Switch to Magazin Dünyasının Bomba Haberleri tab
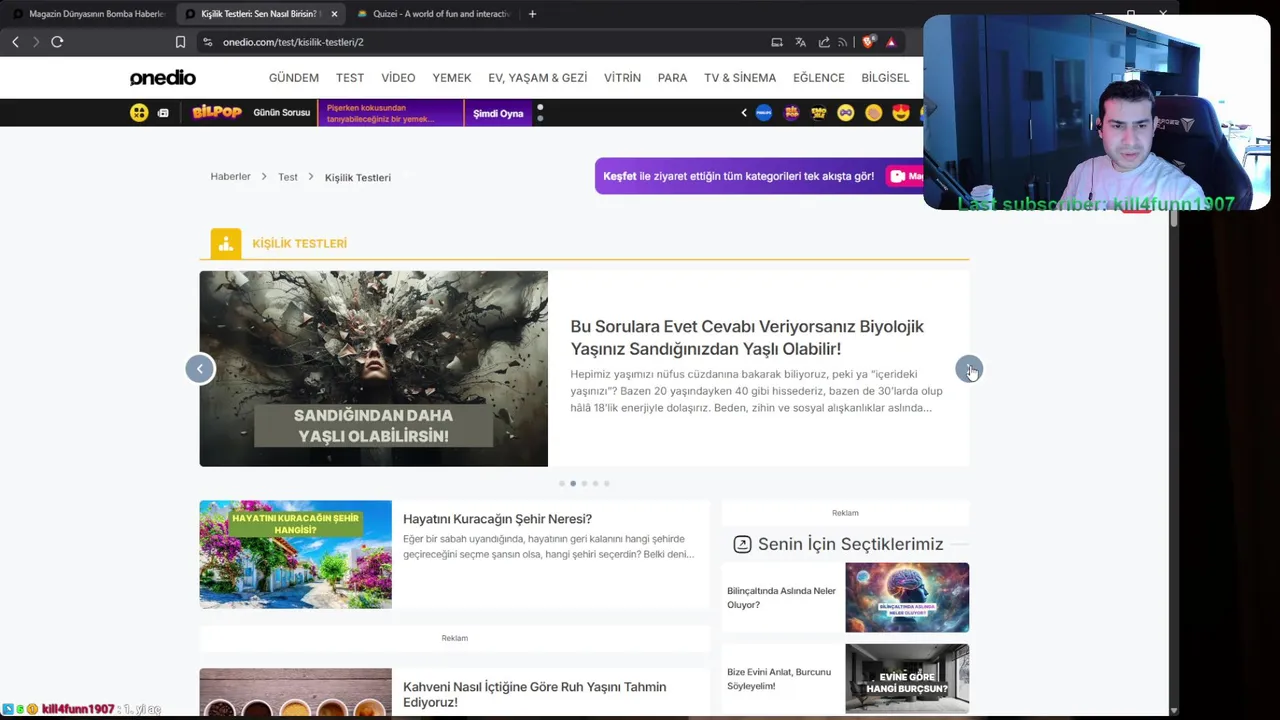Screen dimensions: 1280x720 click(88, 14)
